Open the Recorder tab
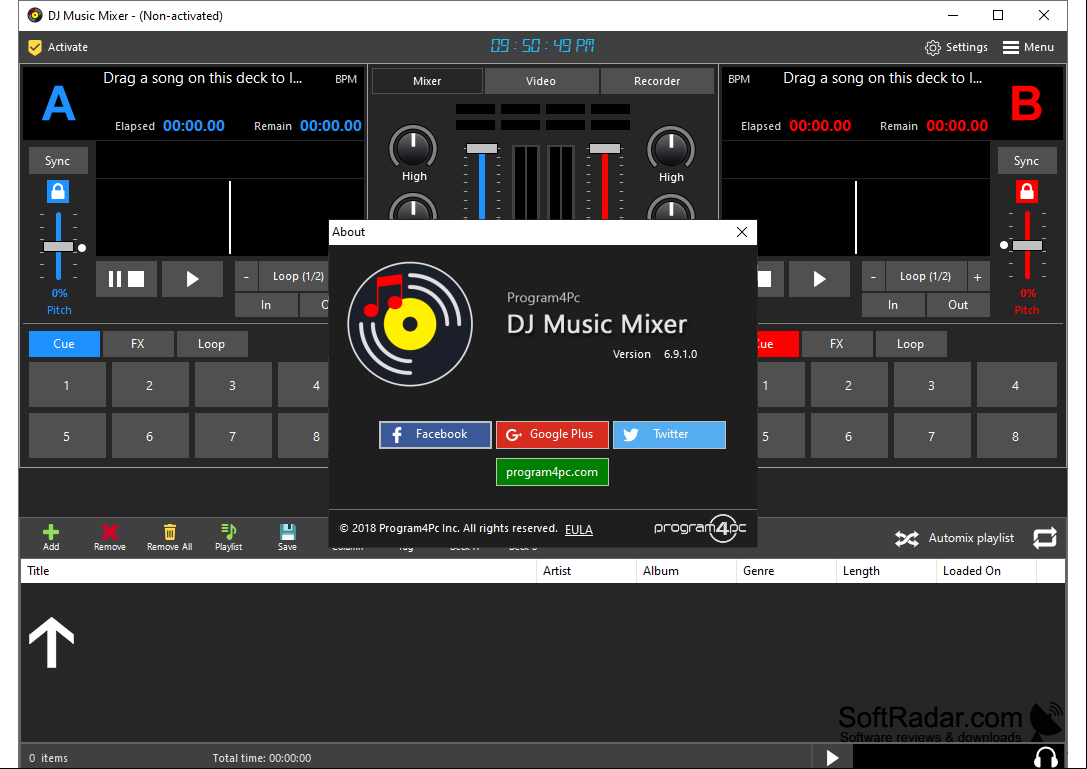This screenshot has width=1087, height=769. click(x=656, y=81)
